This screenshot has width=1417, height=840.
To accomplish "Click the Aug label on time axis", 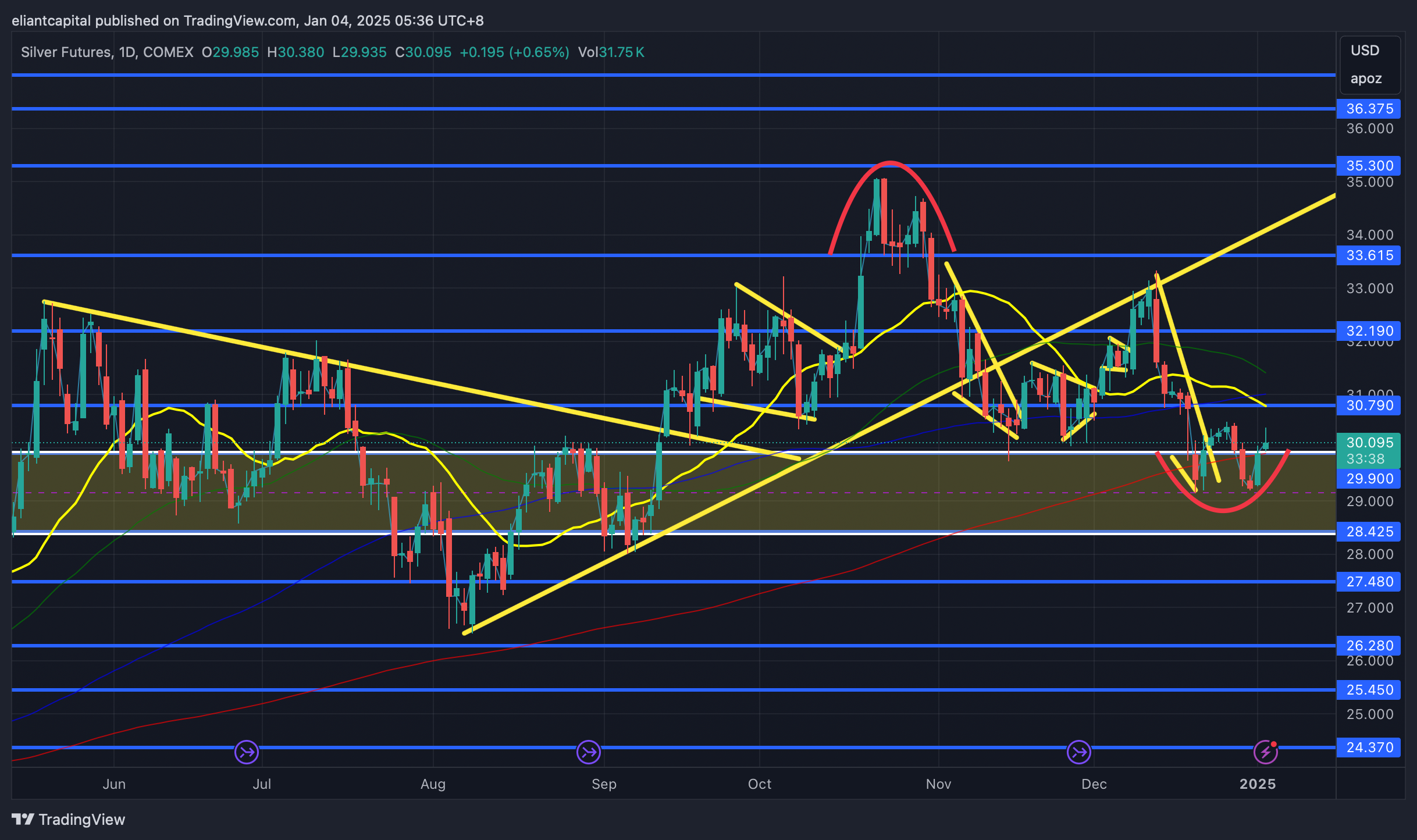I will (433, 784).
